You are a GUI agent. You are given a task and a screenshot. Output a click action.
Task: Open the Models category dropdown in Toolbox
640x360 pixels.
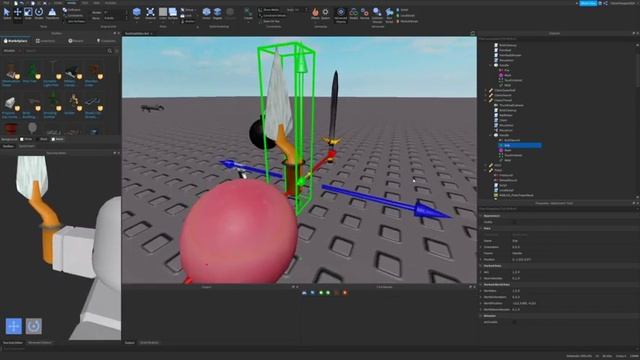(x=12, y=51)
